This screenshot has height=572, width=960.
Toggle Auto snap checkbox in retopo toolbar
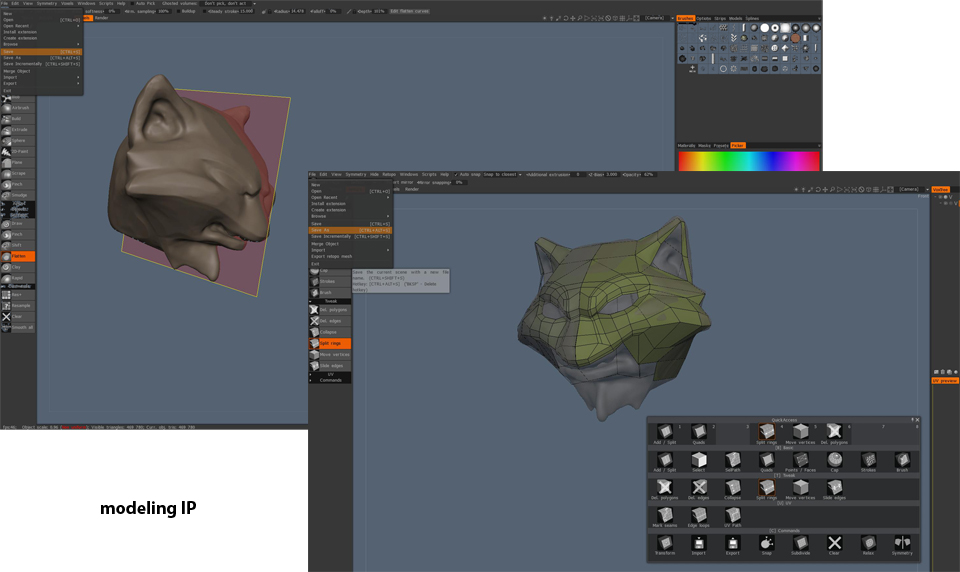click(x=456, y=174)
